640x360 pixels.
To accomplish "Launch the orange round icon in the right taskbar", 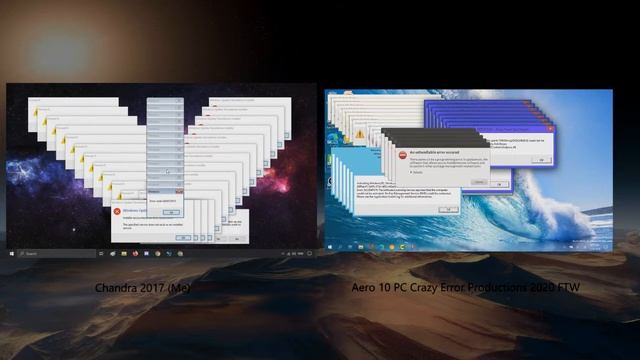I will pos(392,247).
